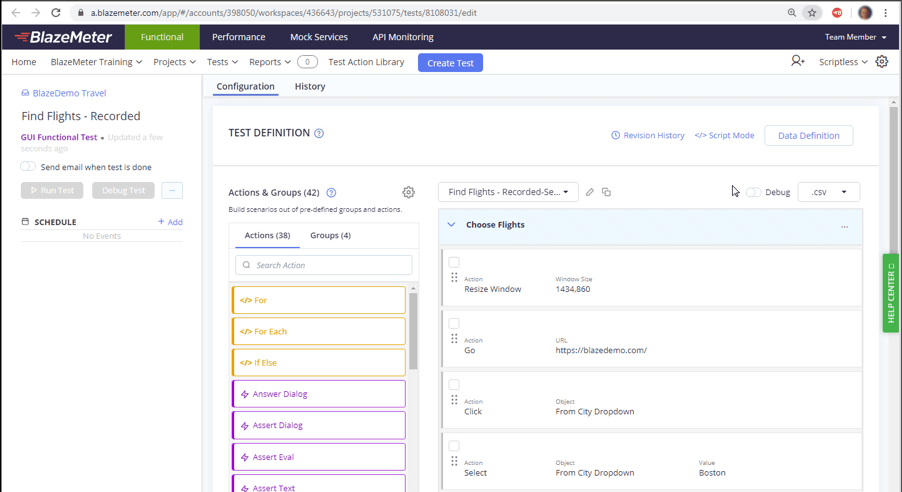Bookmark this page with star icon
The height and width of the screenshot is (492, 902).
point(812,13)
